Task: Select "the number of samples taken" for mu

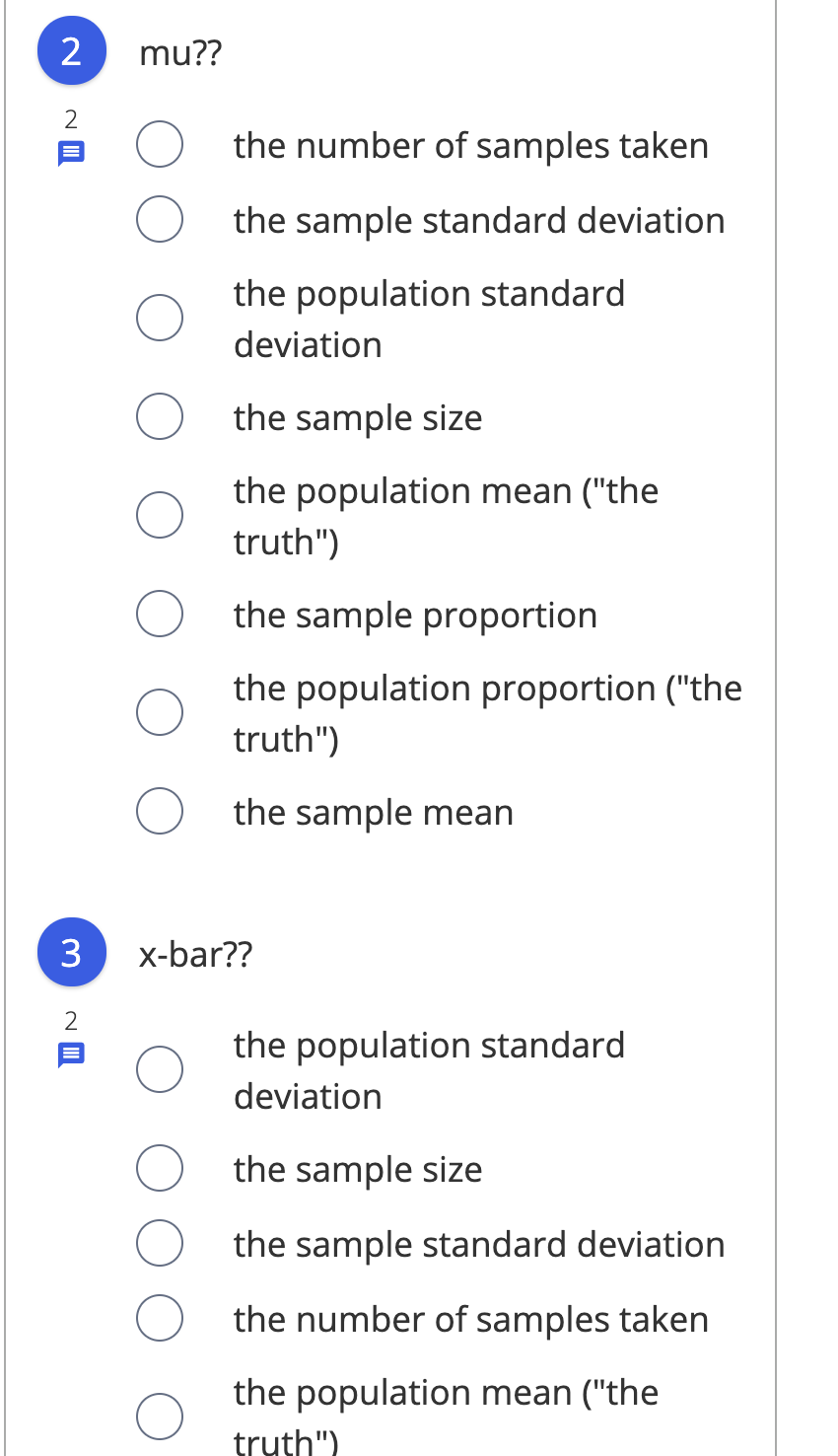Action: tap(160, 144)
